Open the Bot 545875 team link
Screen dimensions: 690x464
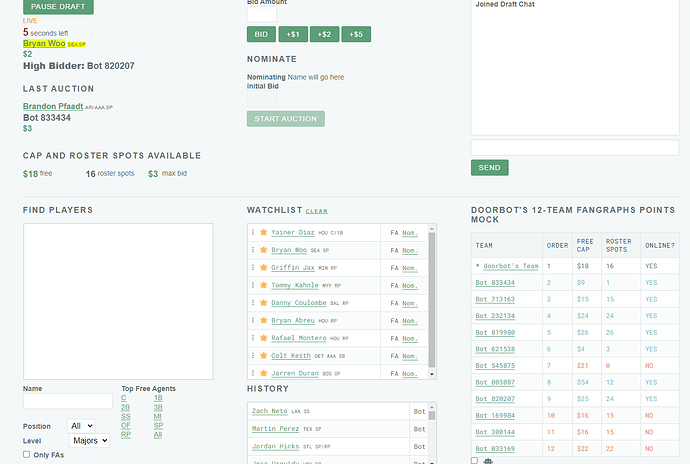(x=495, y=366)
